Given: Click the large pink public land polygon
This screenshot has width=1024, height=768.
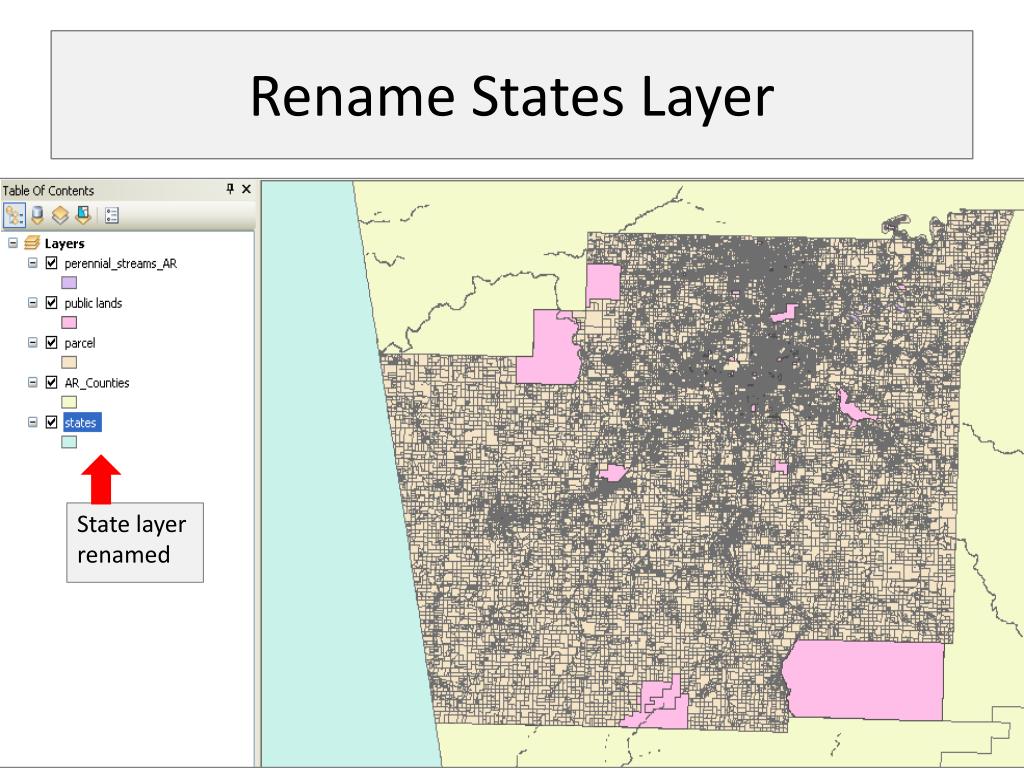Looking at the screenshot, I should [864, 680].
